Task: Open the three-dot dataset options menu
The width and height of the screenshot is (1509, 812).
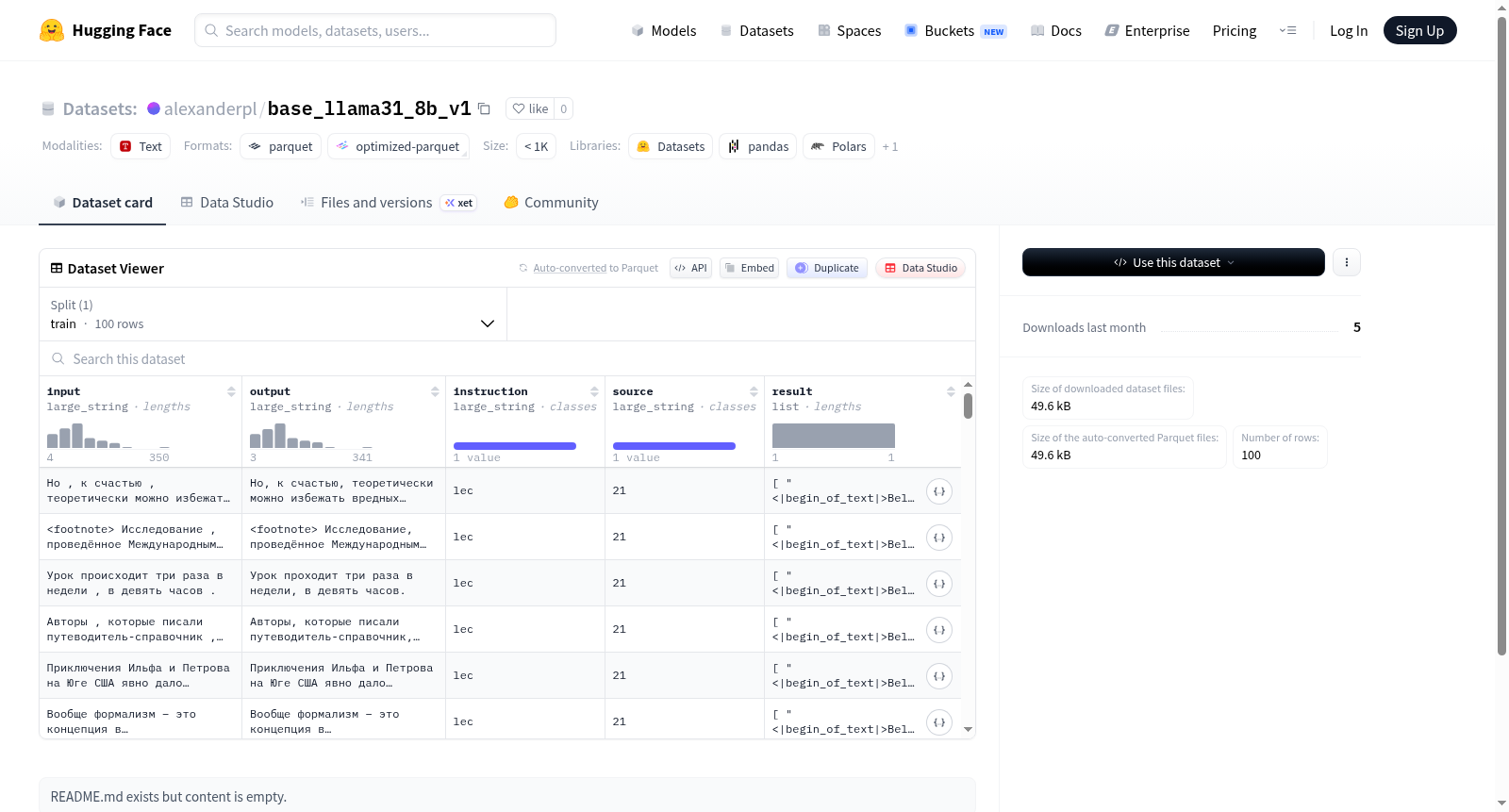Action: tap(1347, 262)
